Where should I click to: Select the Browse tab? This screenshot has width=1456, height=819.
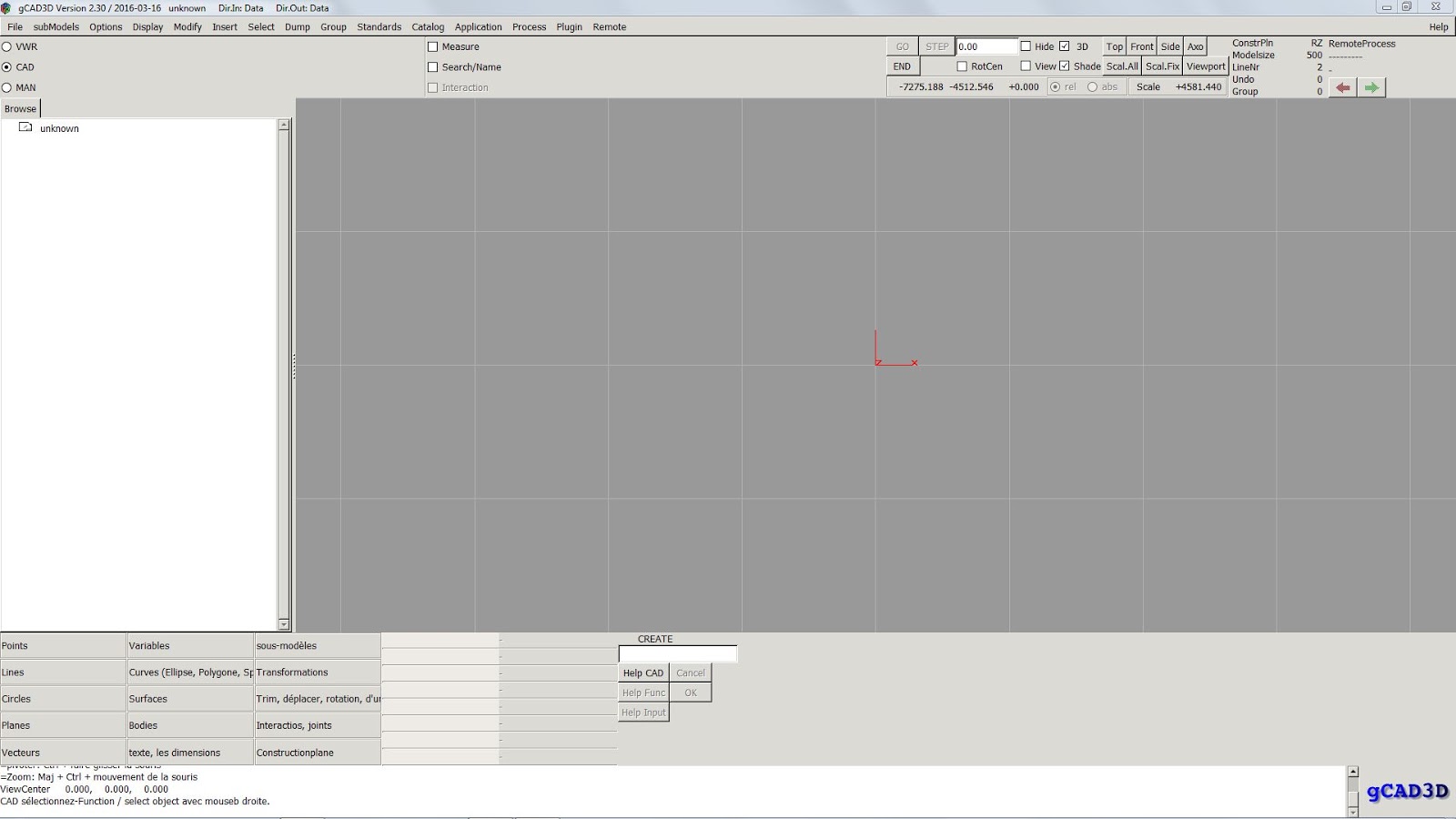(x=19, y=107)
